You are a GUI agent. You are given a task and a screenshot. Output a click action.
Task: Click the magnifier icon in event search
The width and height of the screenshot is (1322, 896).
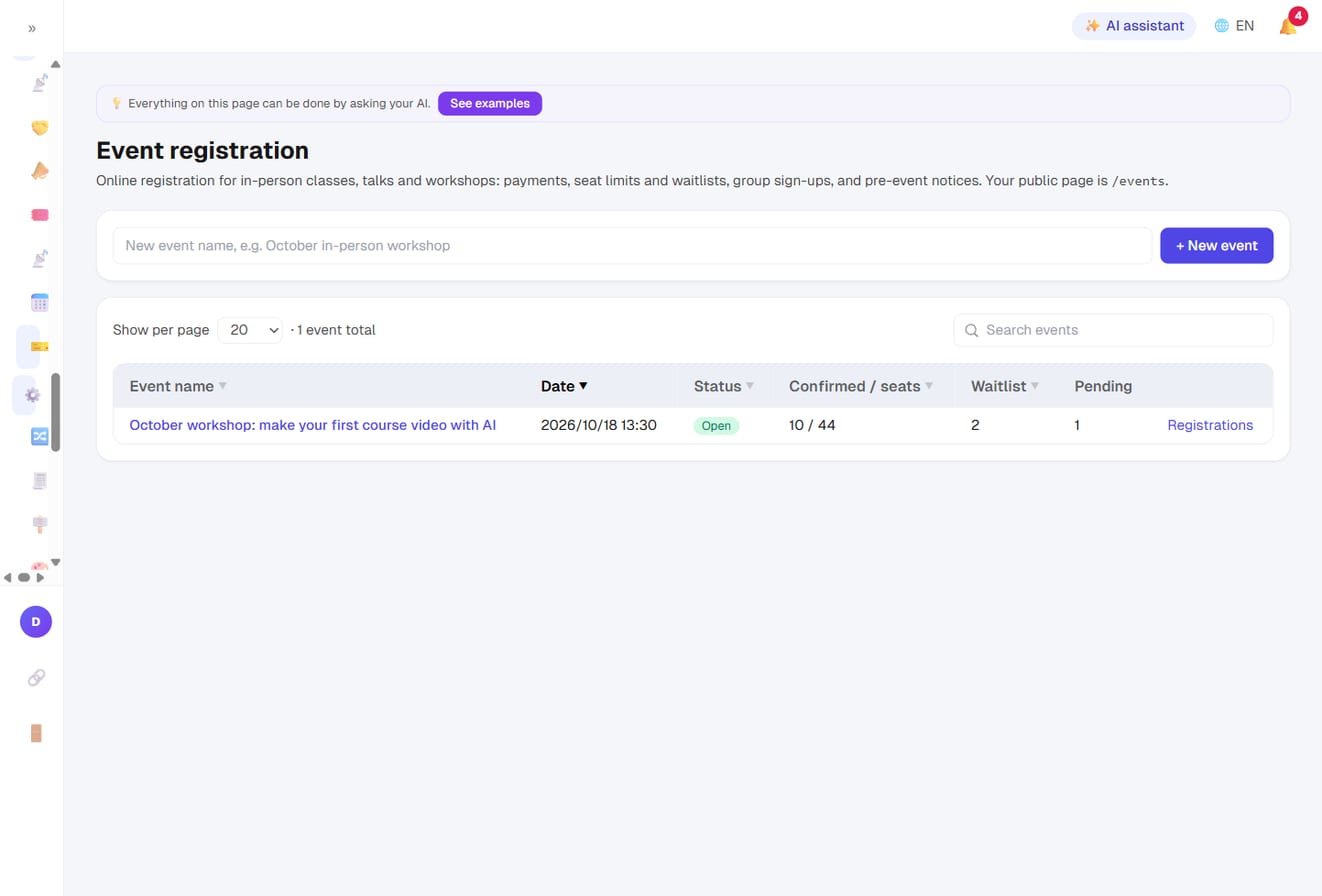click(x=971, y=330)
